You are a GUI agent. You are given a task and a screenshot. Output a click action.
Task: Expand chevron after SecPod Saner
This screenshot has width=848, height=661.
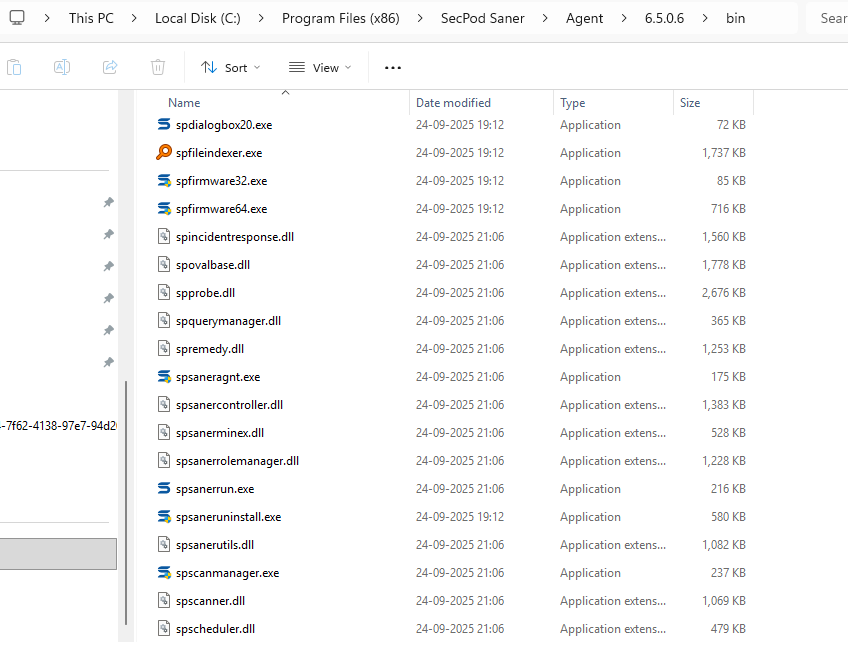pos(545,18)
